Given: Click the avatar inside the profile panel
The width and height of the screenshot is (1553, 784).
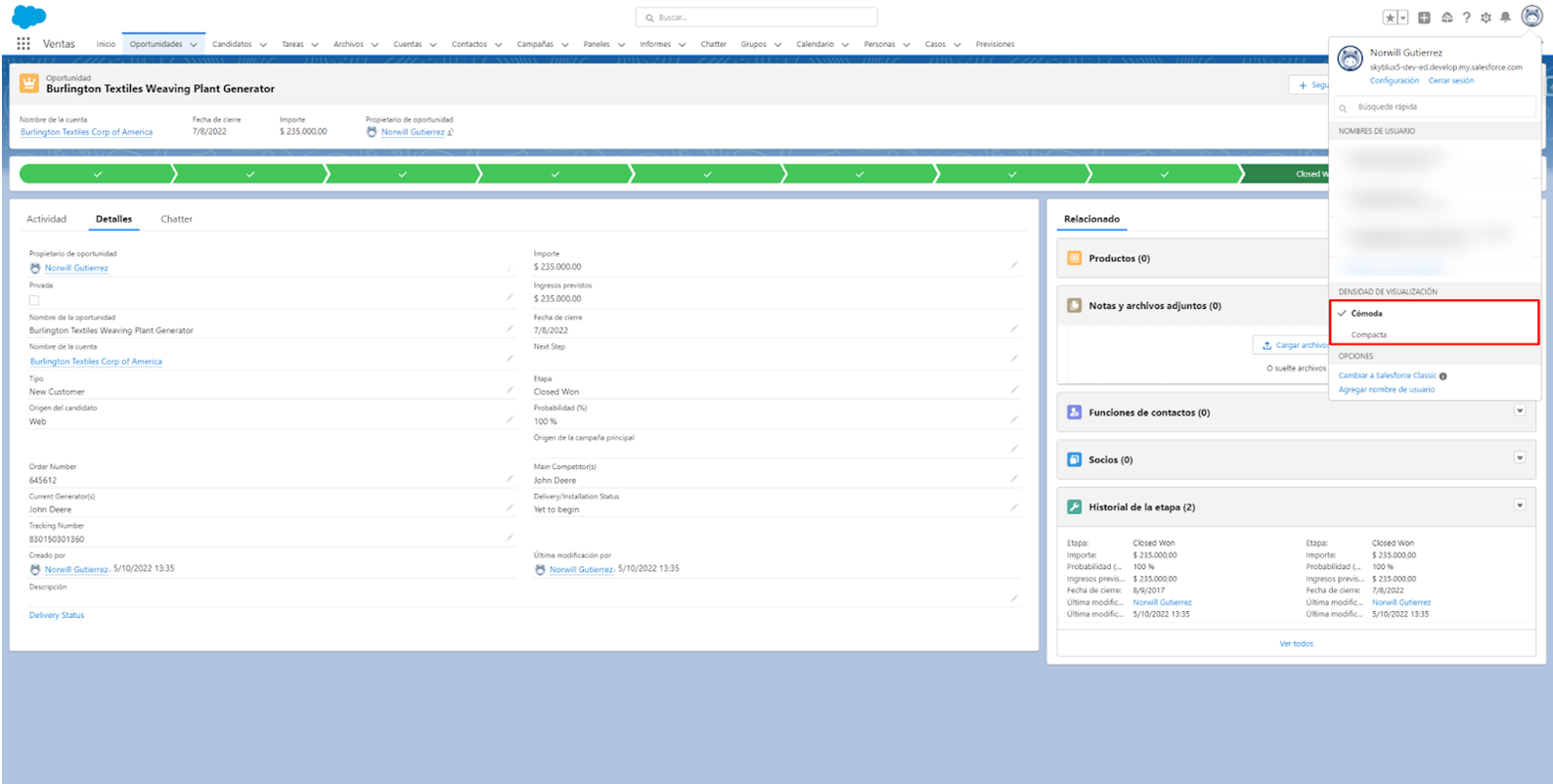Looking at the screenshot, I should click(1351, 59).
